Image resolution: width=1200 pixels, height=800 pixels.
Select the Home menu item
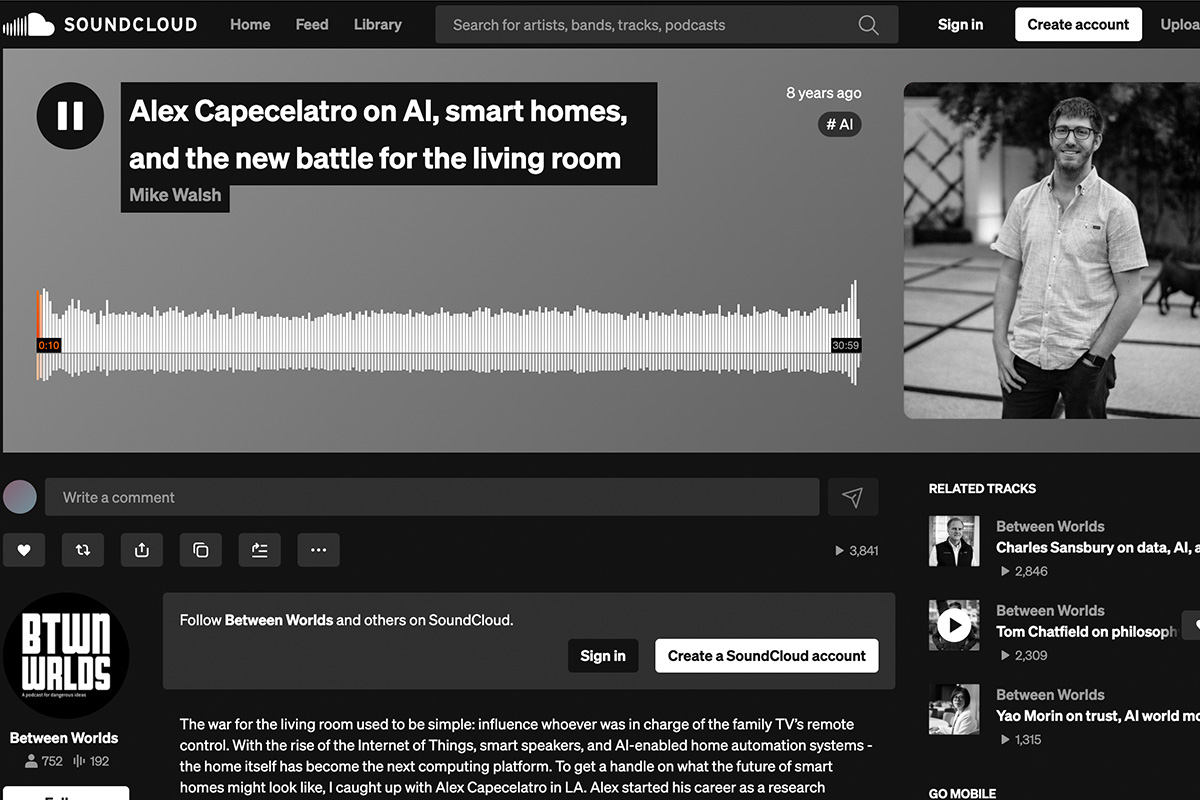[x=249, y=24]
